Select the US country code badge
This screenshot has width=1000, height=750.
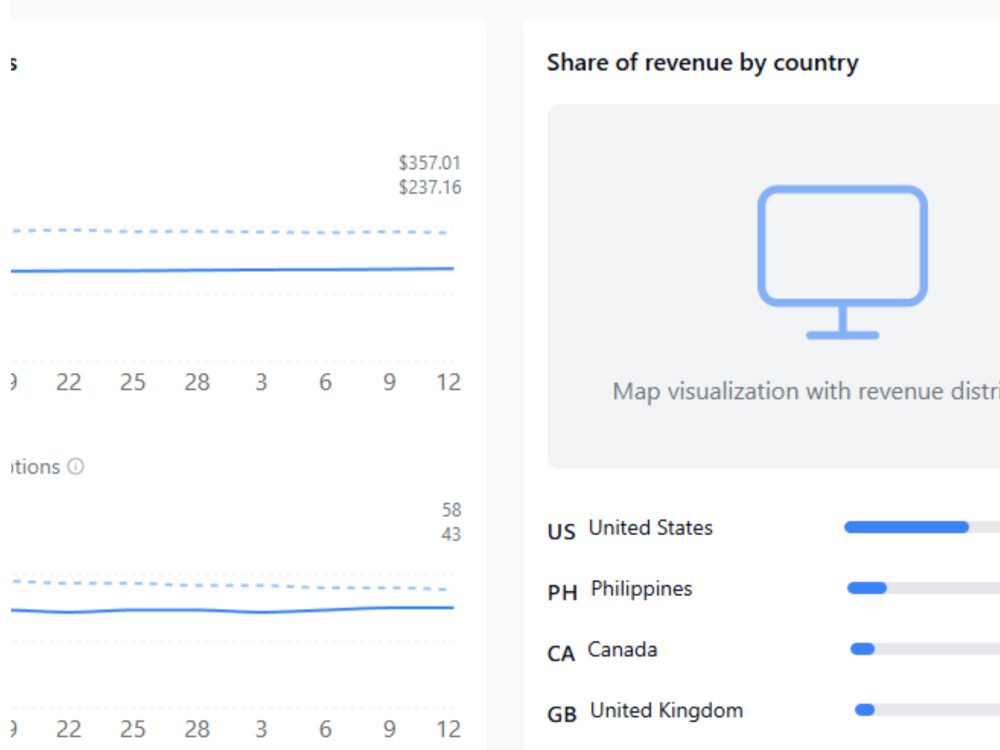pyautogui.click(x=561, y=531)
